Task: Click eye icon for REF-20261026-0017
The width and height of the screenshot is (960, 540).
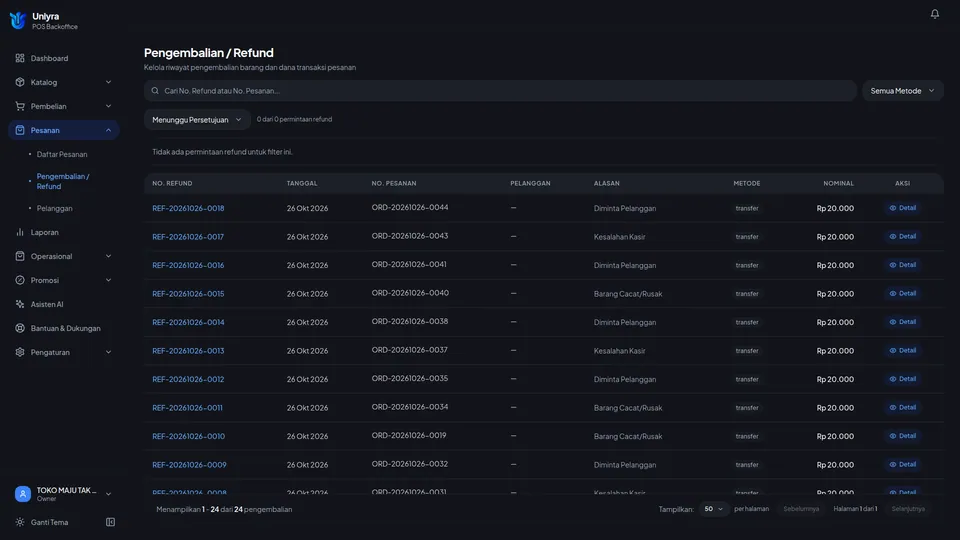Action: [893, 236]
